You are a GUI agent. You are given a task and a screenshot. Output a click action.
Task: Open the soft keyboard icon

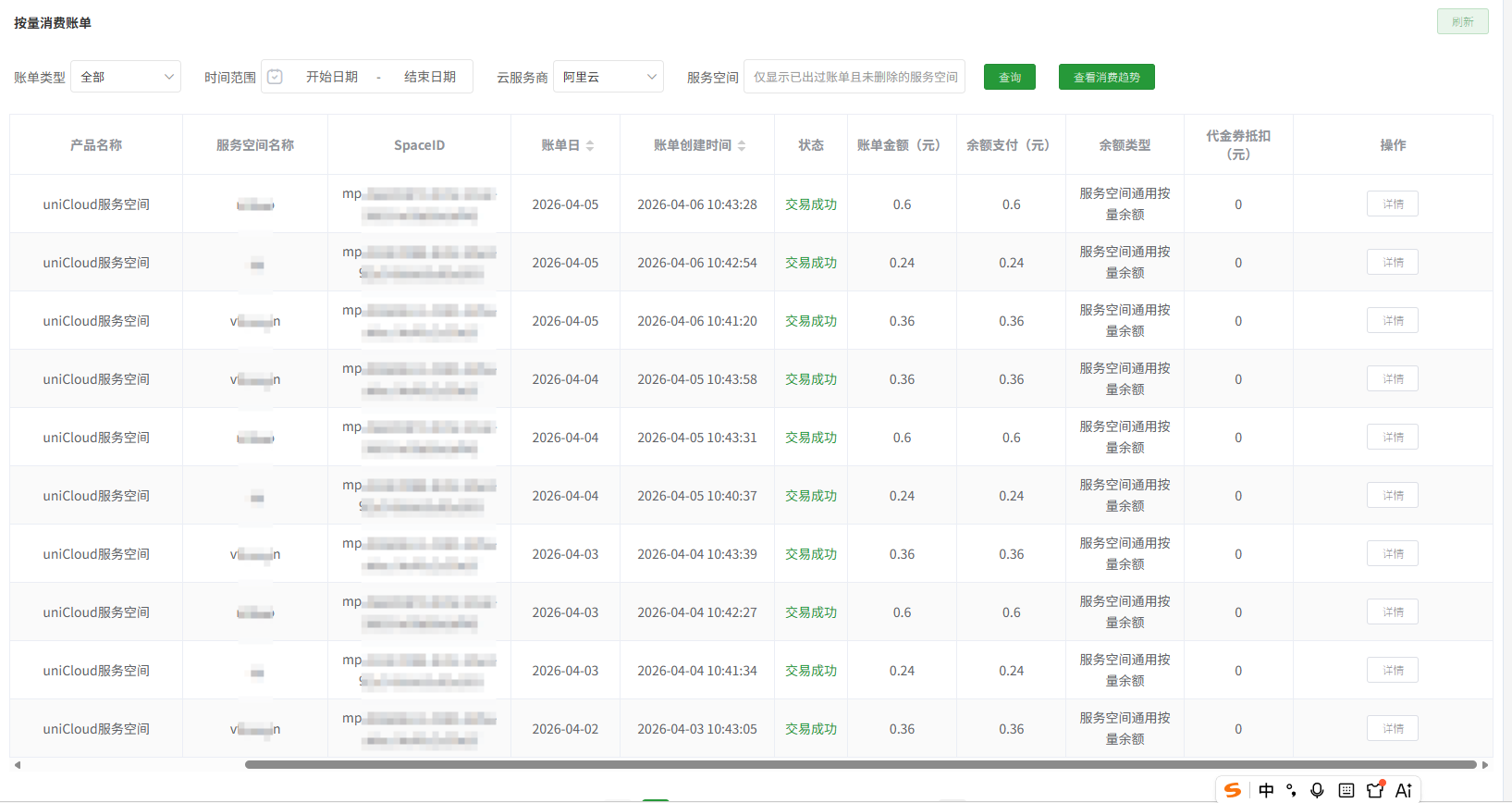[1346, 789]
